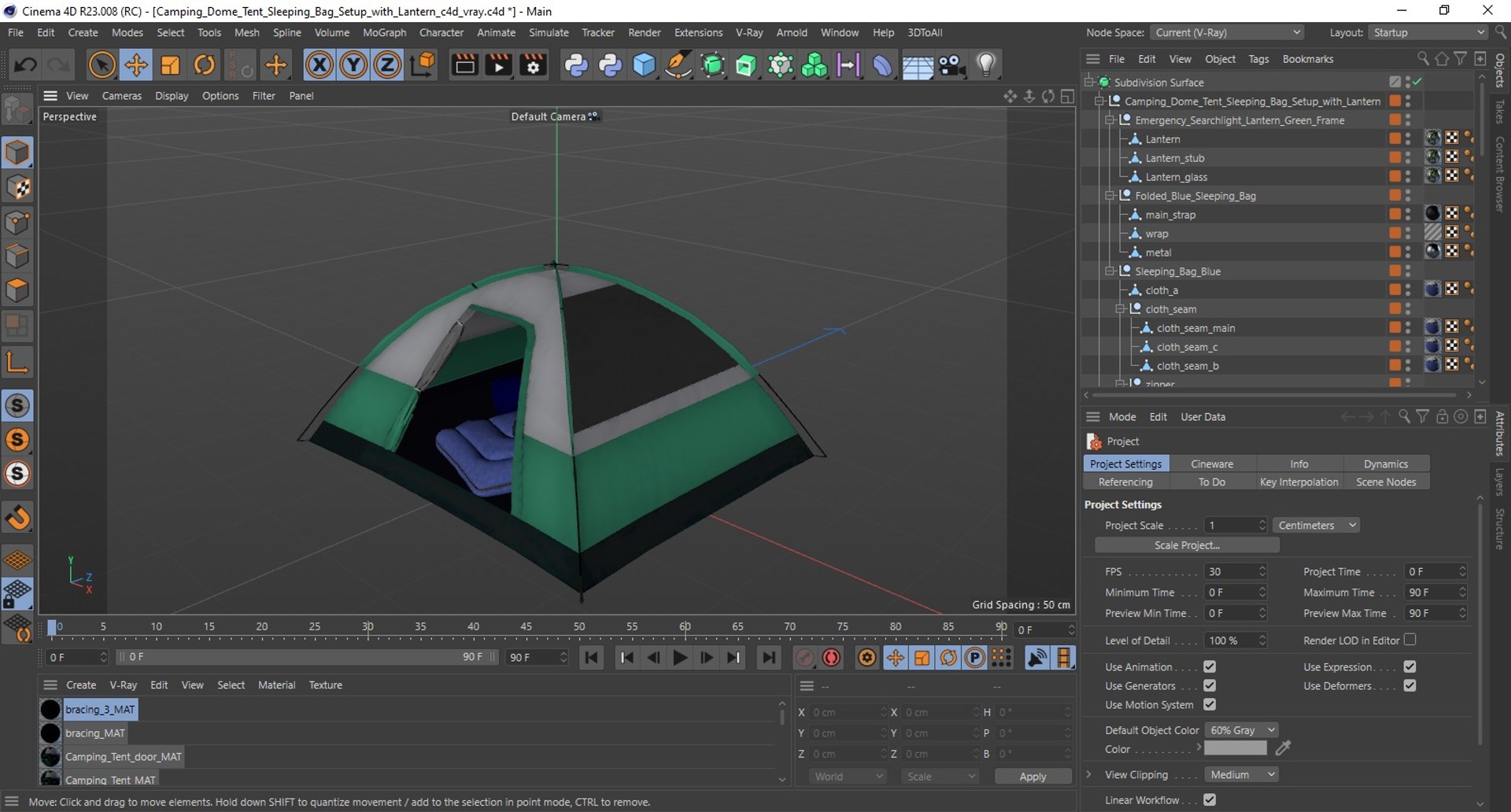Viewport: 1511px width, 812px height.
Task: Click the Spline Pen icon
Action: point(678,65)
